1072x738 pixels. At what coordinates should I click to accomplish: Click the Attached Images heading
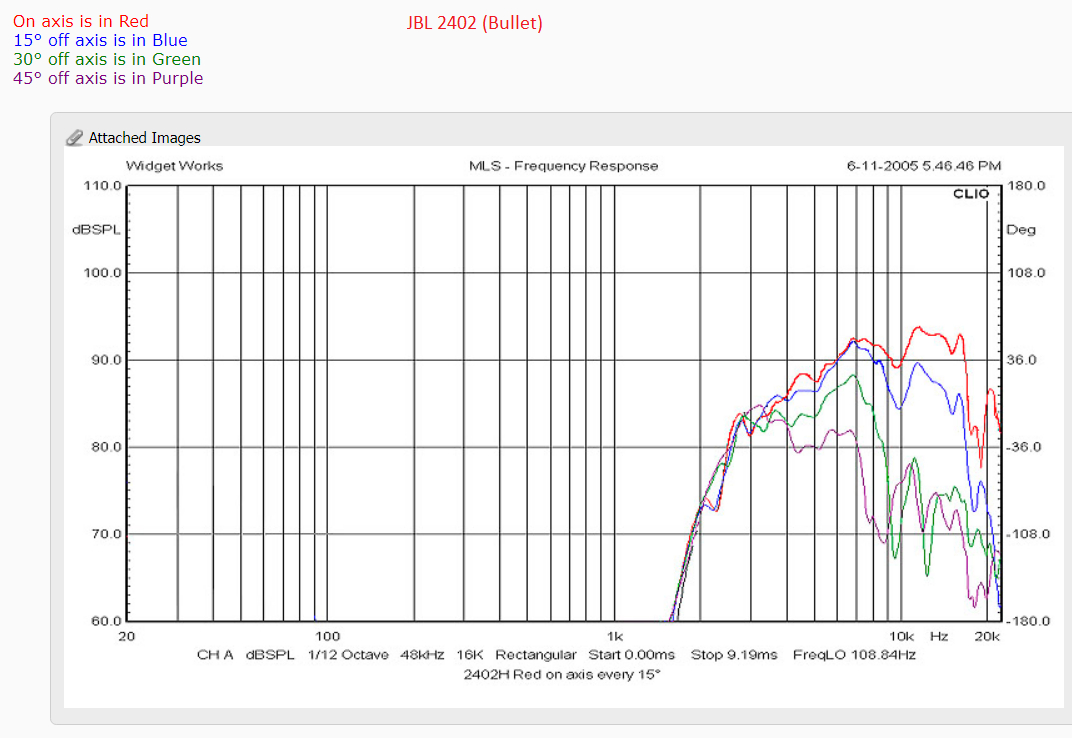point(144,137)
